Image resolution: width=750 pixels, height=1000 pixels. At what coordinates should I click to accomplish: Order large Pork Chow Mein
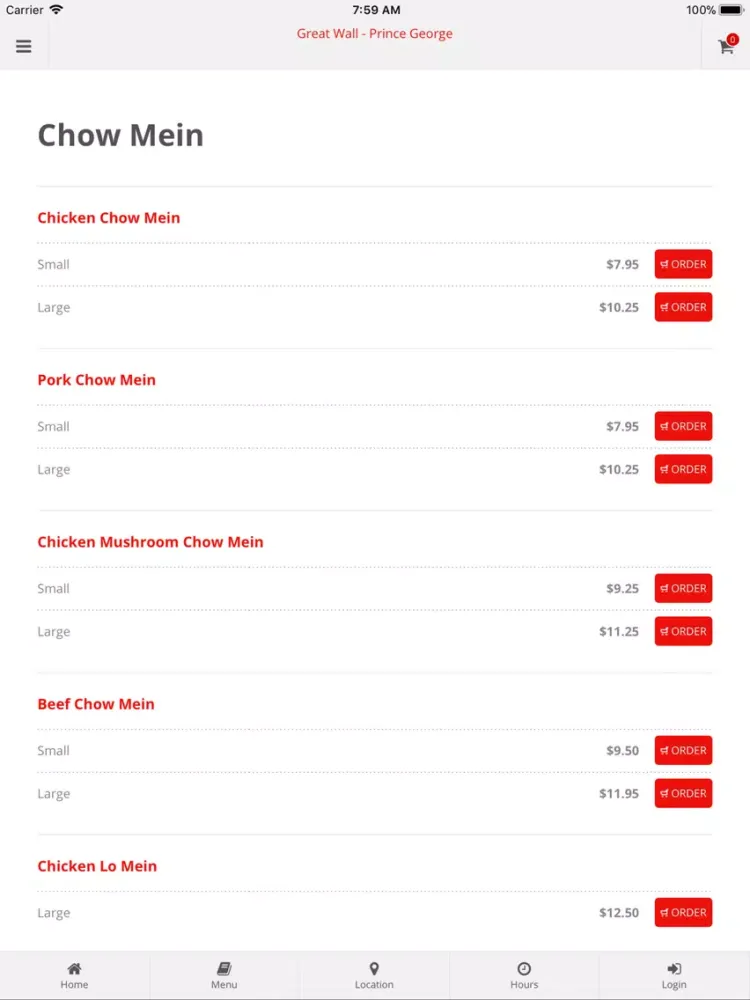(x=683, y=469)
